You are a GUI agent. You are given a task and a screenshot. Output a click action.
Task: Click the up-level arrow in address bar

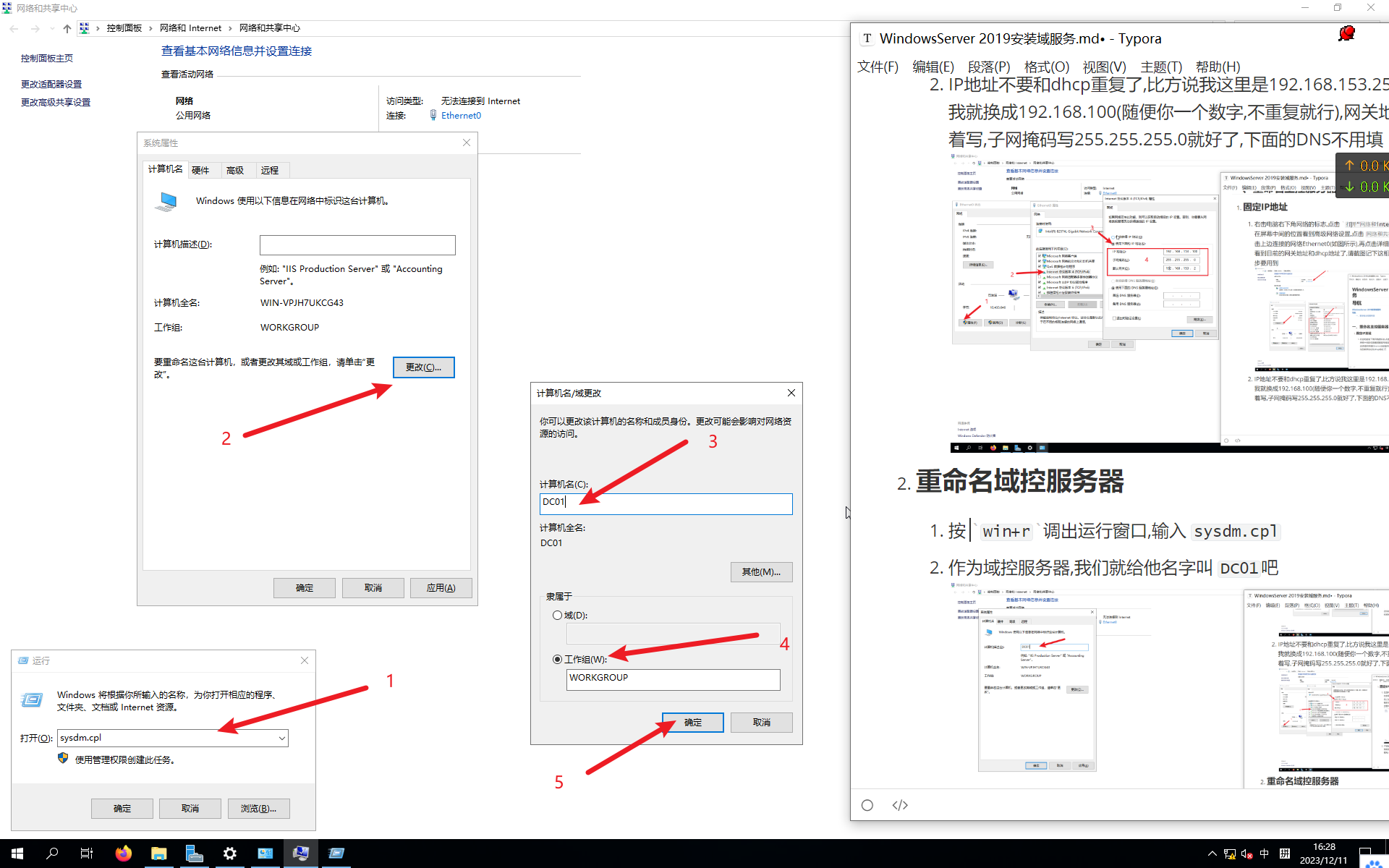pos(67,28)
